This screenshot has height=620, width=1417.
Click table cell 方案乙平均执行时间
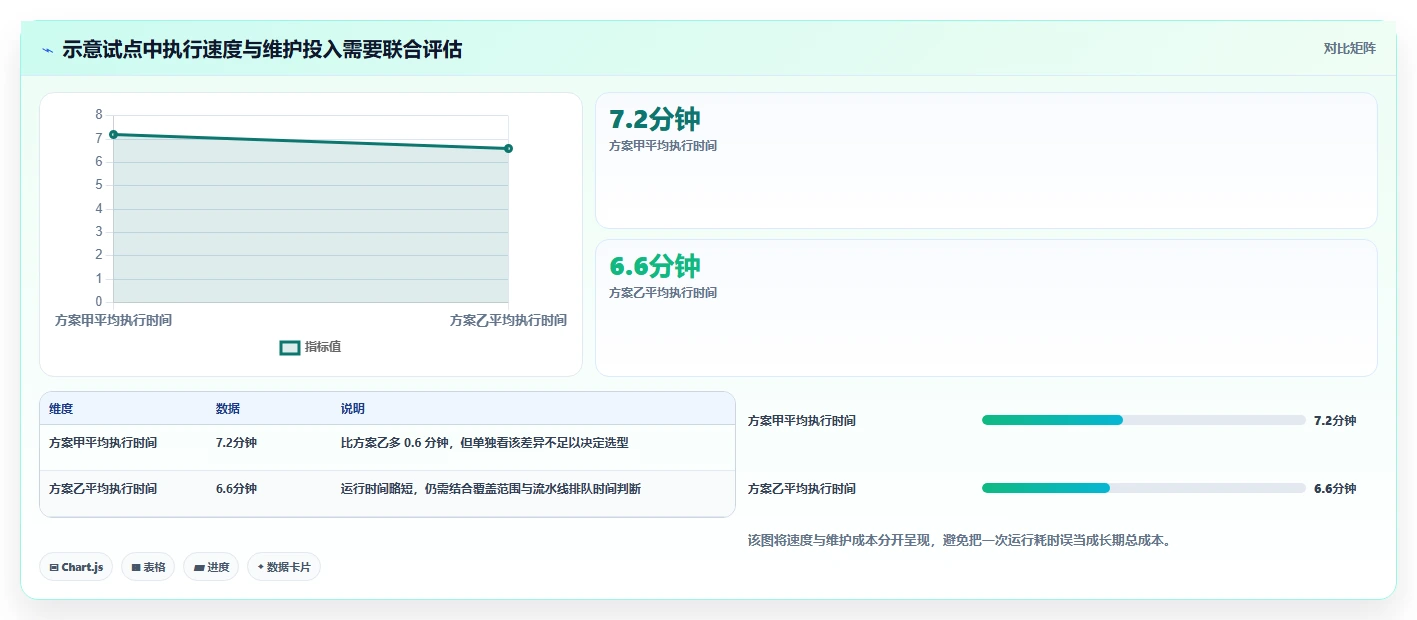(103, 489)
